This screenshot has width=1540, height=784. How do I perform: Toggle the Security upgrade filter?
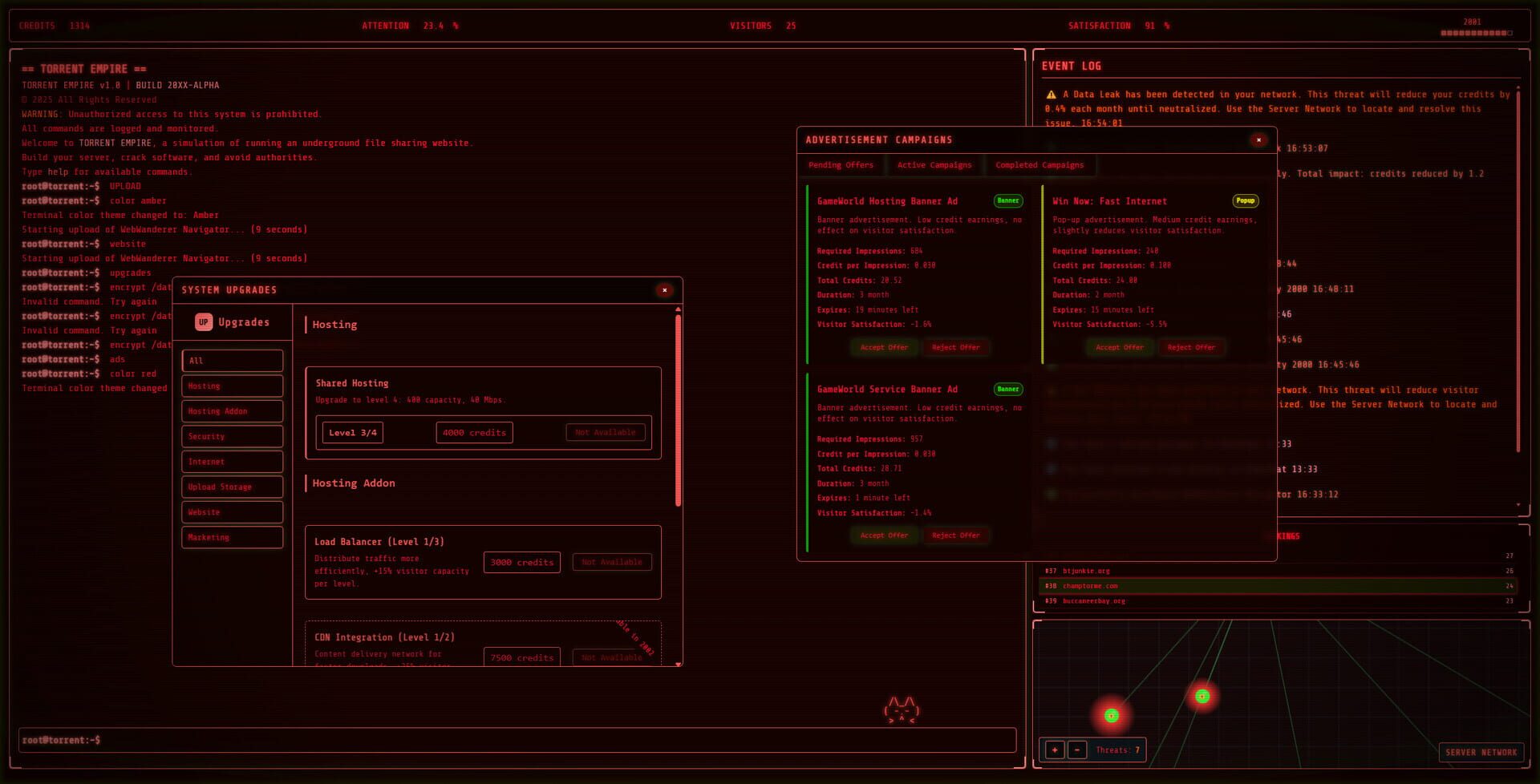[232, 436]
